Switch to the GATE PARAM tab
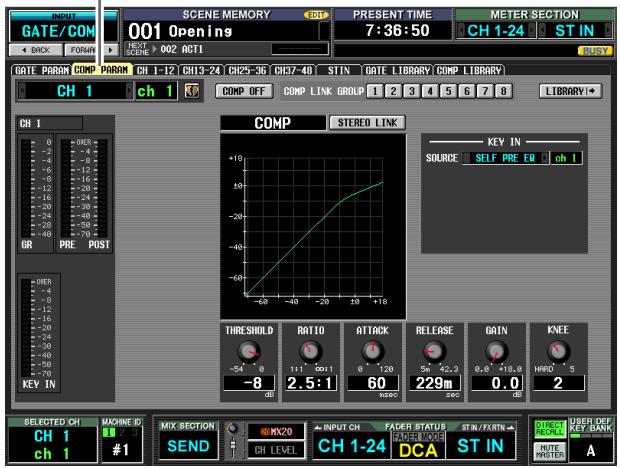The height and width of the screenshot is (468, 620). click(42, 70)
